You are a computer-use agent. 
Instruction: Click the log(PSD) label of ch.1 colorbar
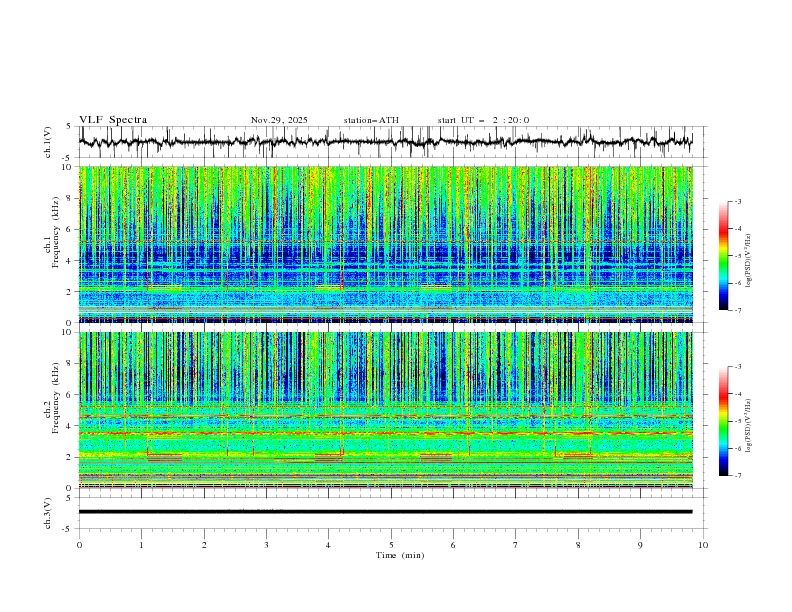click(x=749, y=261)
